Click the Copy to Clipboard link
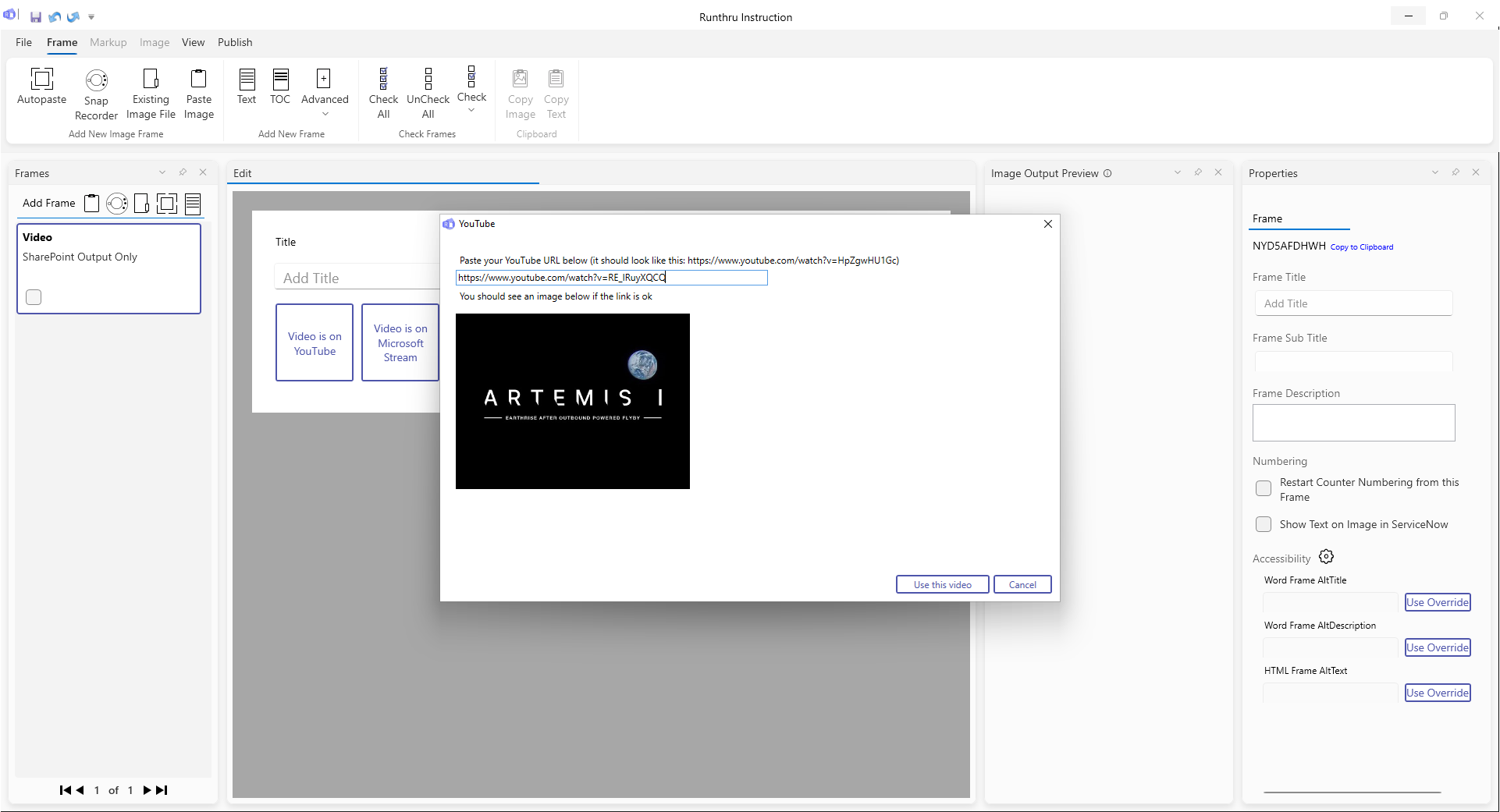 pos(1361,247)
